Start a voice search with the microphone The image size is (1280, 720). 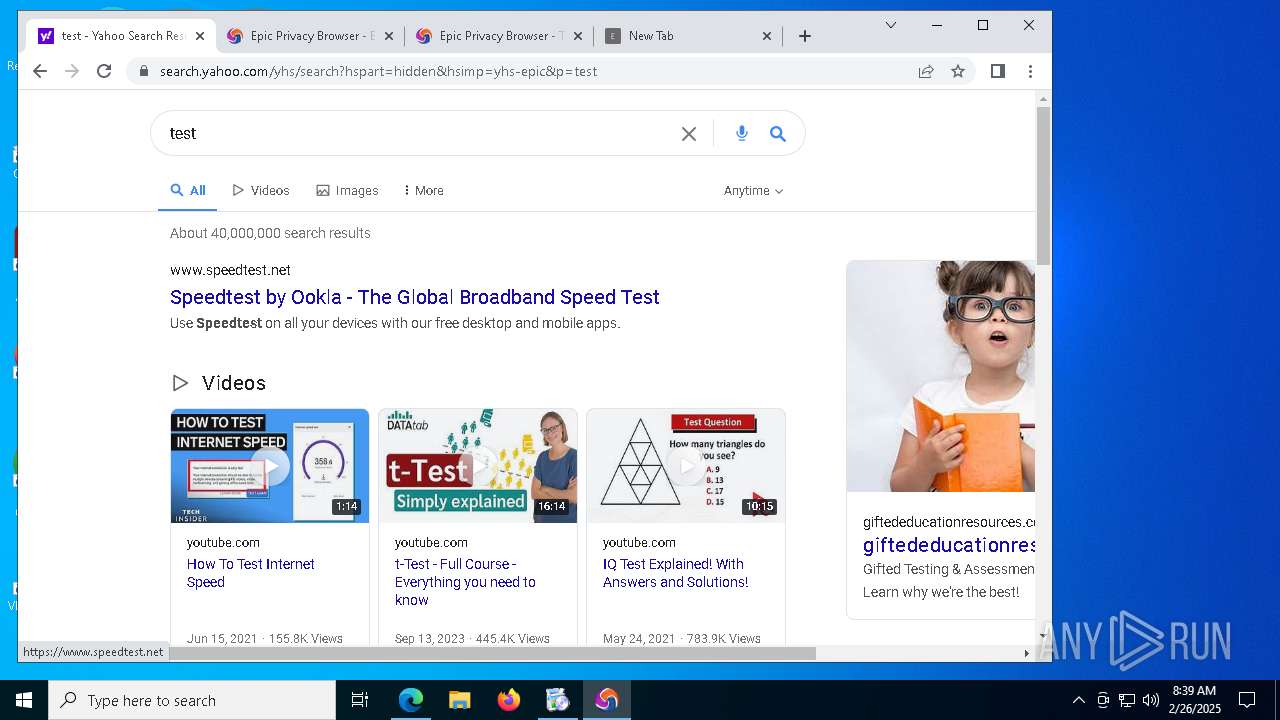click(742, 134)
